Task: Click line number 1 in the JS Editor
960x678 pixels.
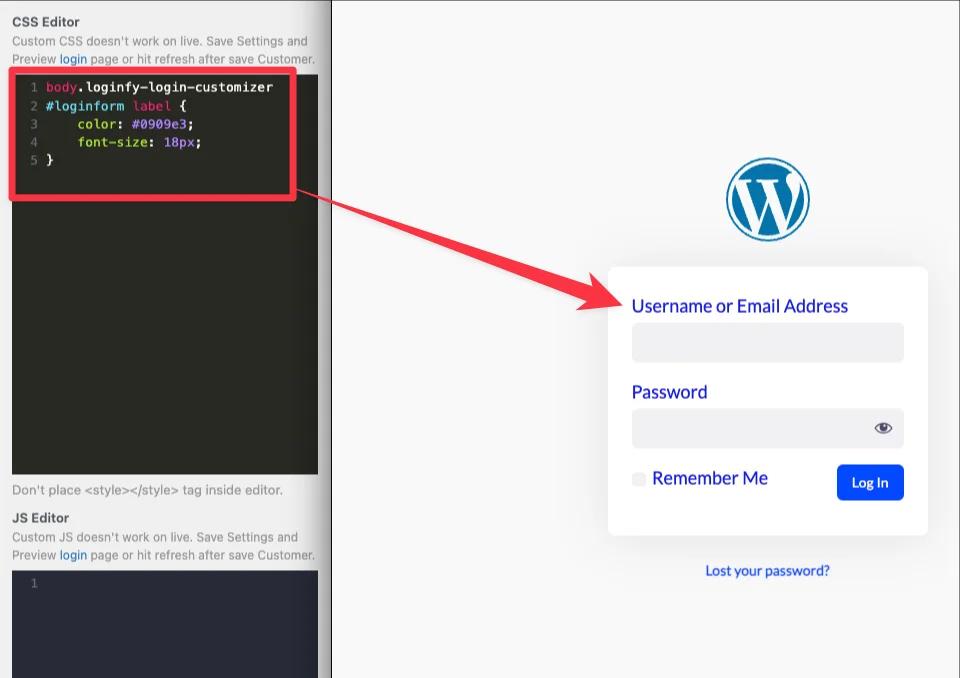Action: tap(34, 584)
